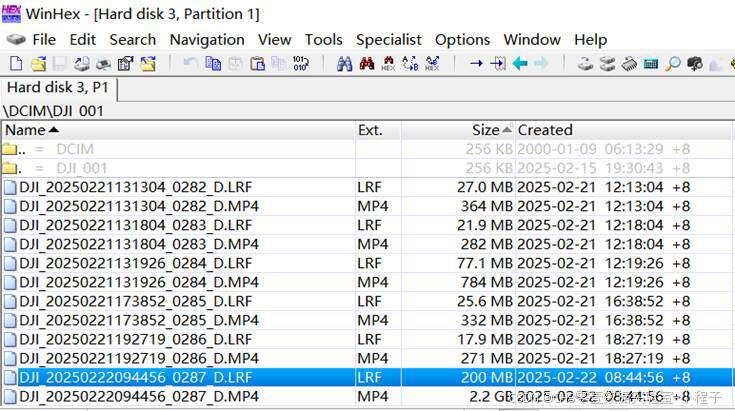Open the View menu

click(275, 40)
